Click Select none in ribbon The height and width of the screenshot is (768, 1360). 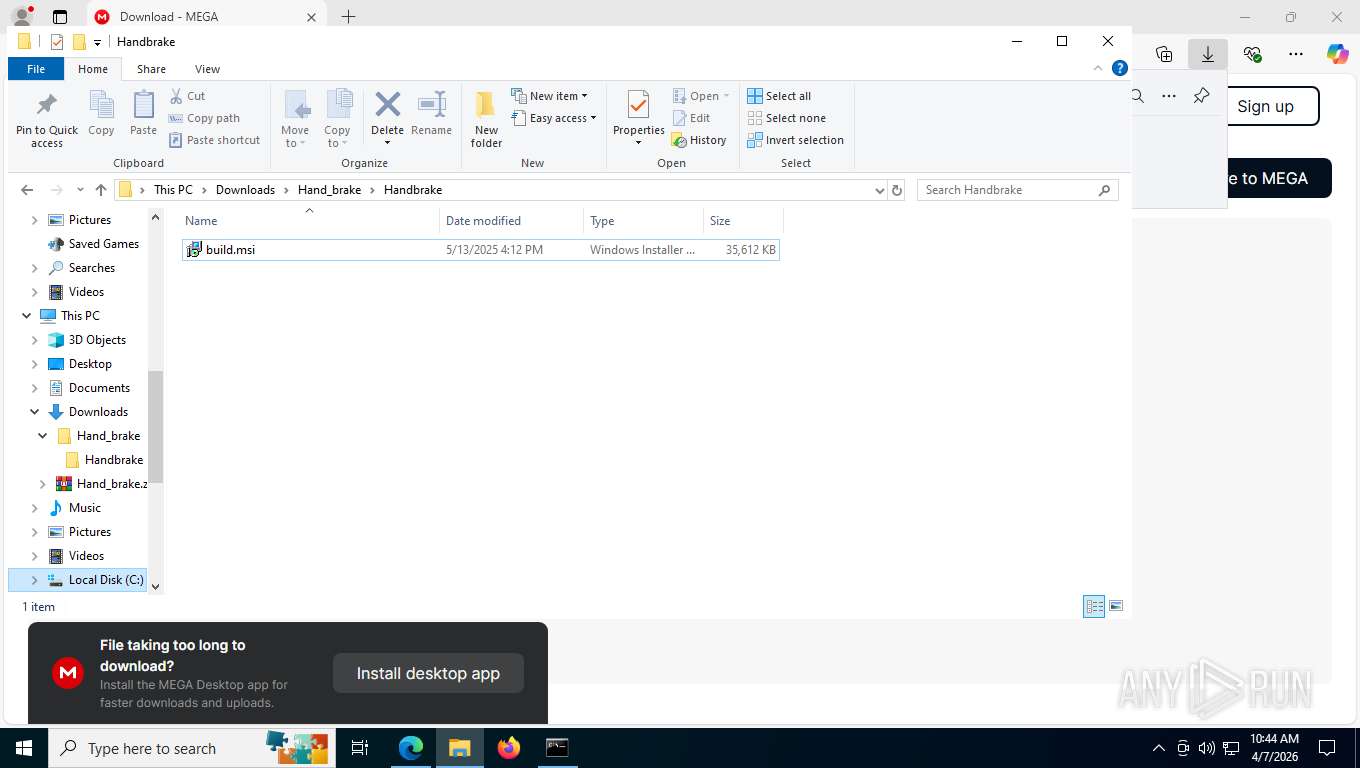pos(786,118)
